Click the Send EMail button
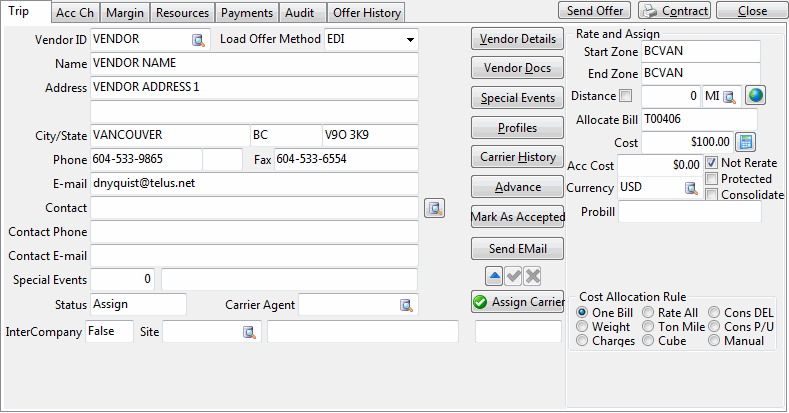This screenshot has width=789, height=413. tap(517, 249)
